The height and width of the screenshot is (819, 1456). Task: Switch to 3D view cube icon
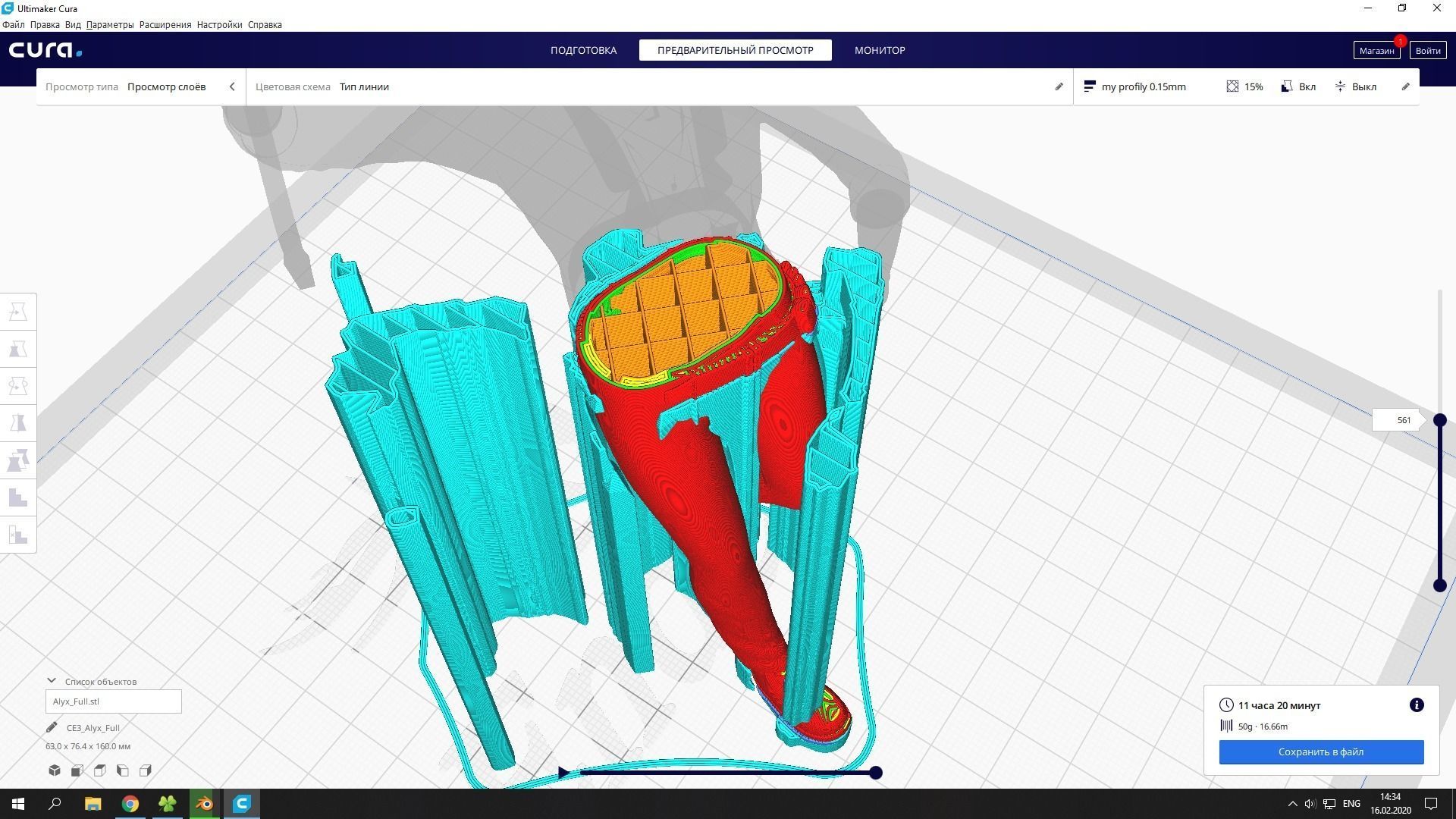coord(55,770)
